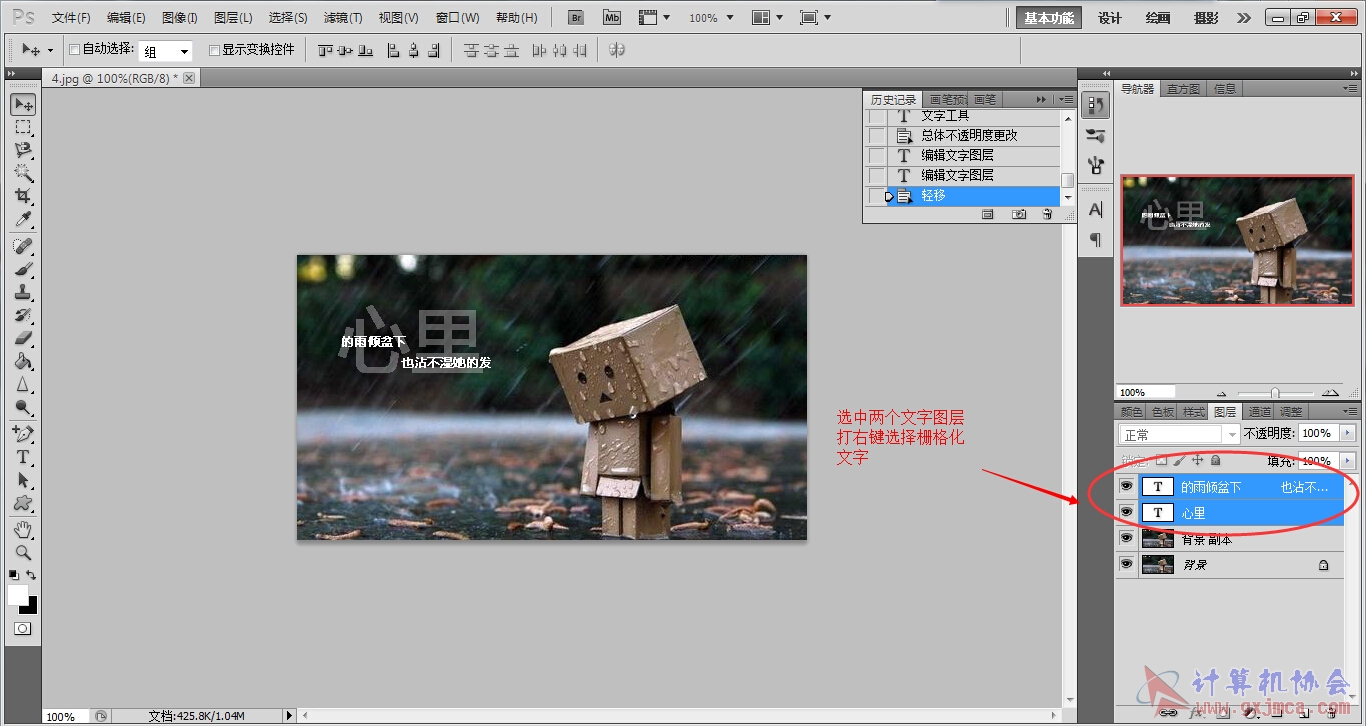Select the Move tool in toolbox
This screenshot has height=726, width=1366.
[23, 104]
